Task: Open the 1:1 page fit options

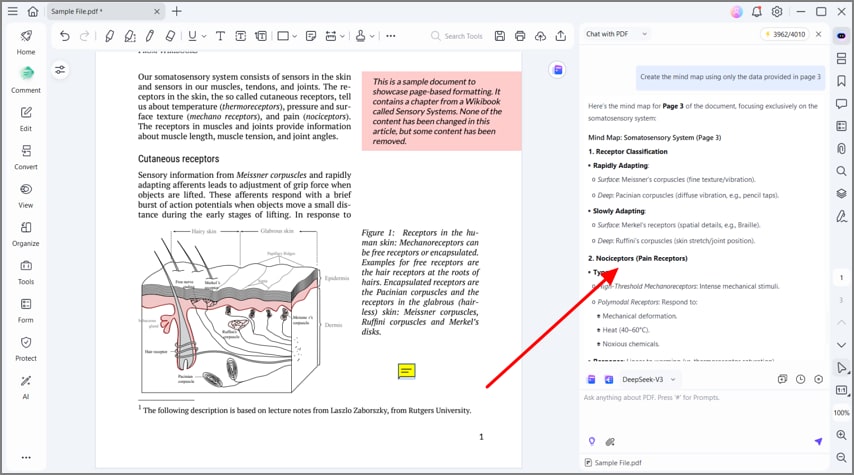Action: tap(841, 390)
